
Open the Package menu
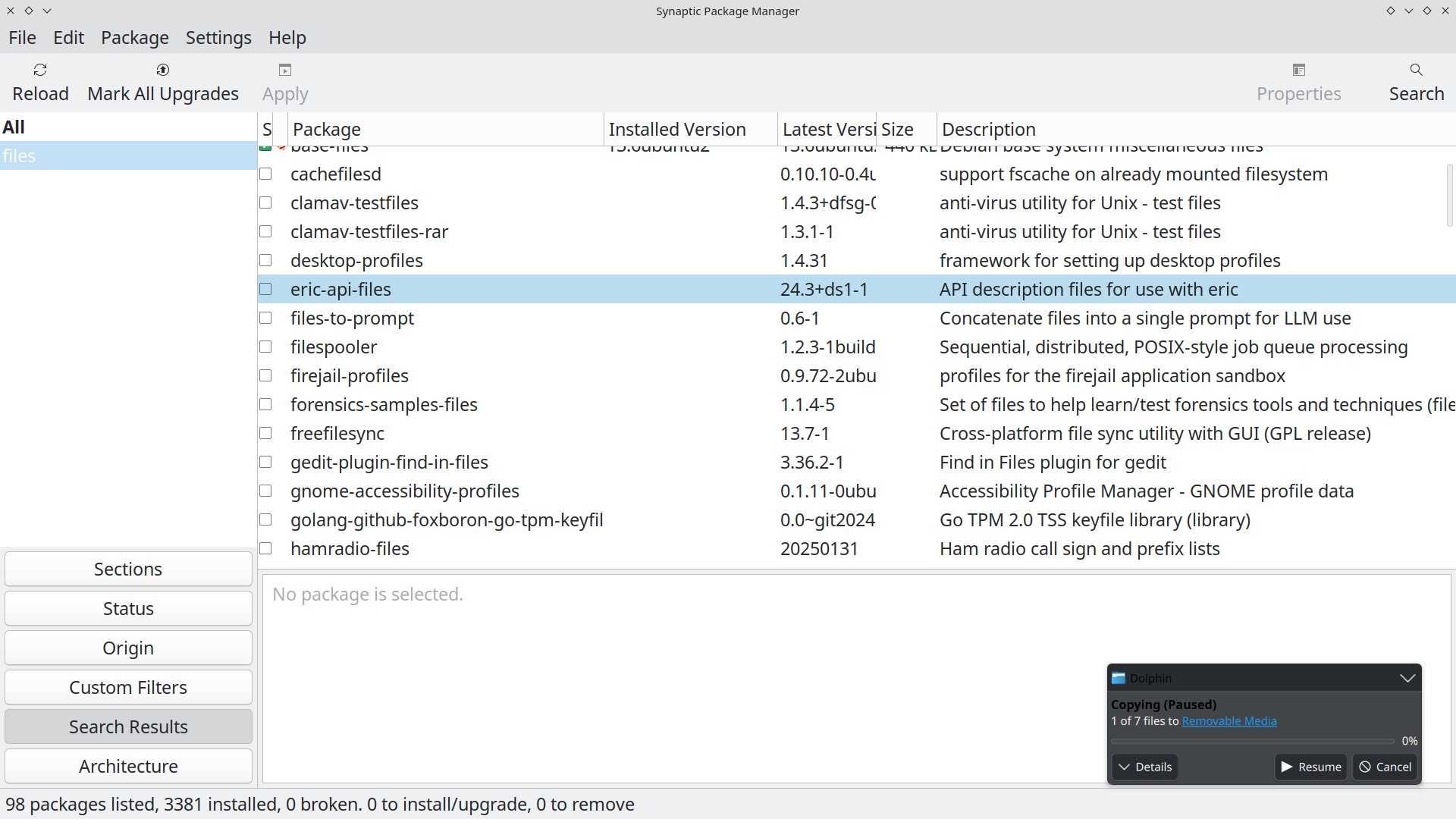tap(134, 38)
